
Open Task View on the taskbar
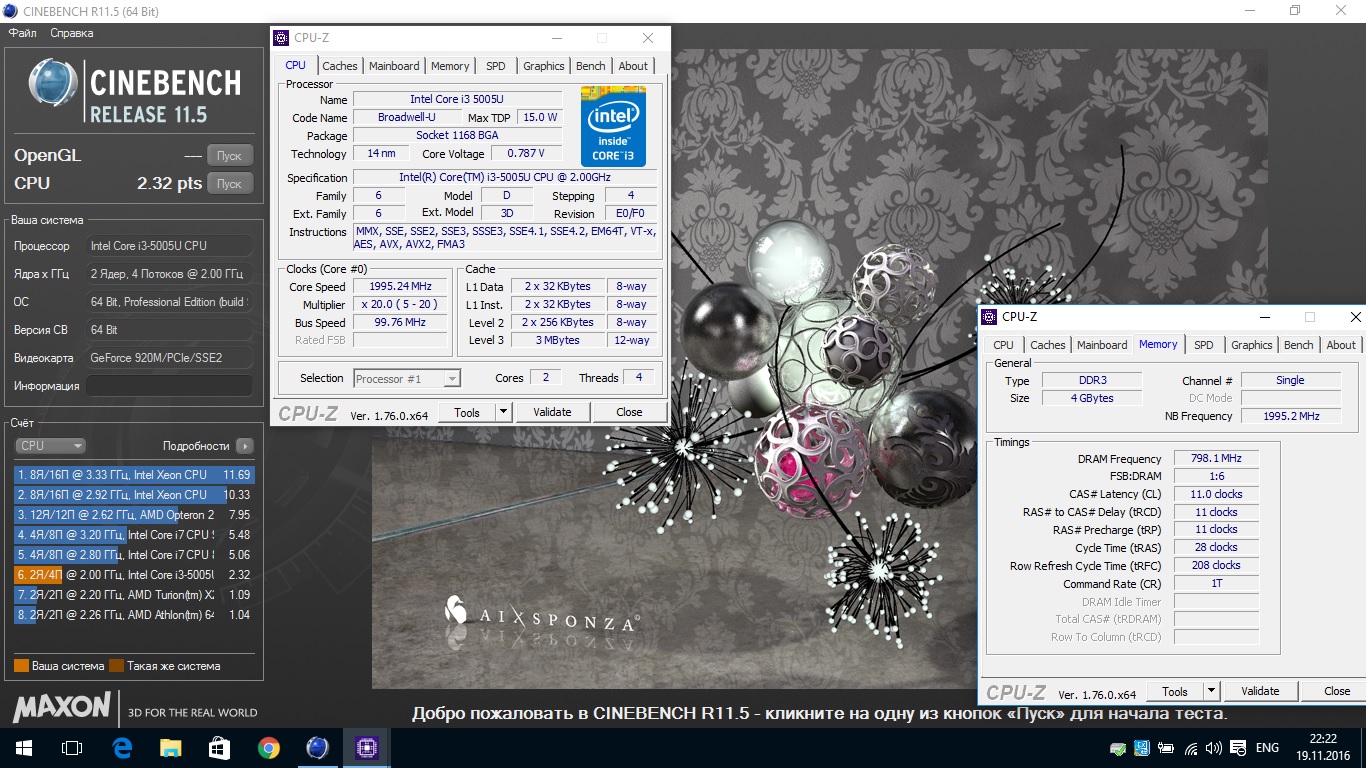click(x=72, y=747)
